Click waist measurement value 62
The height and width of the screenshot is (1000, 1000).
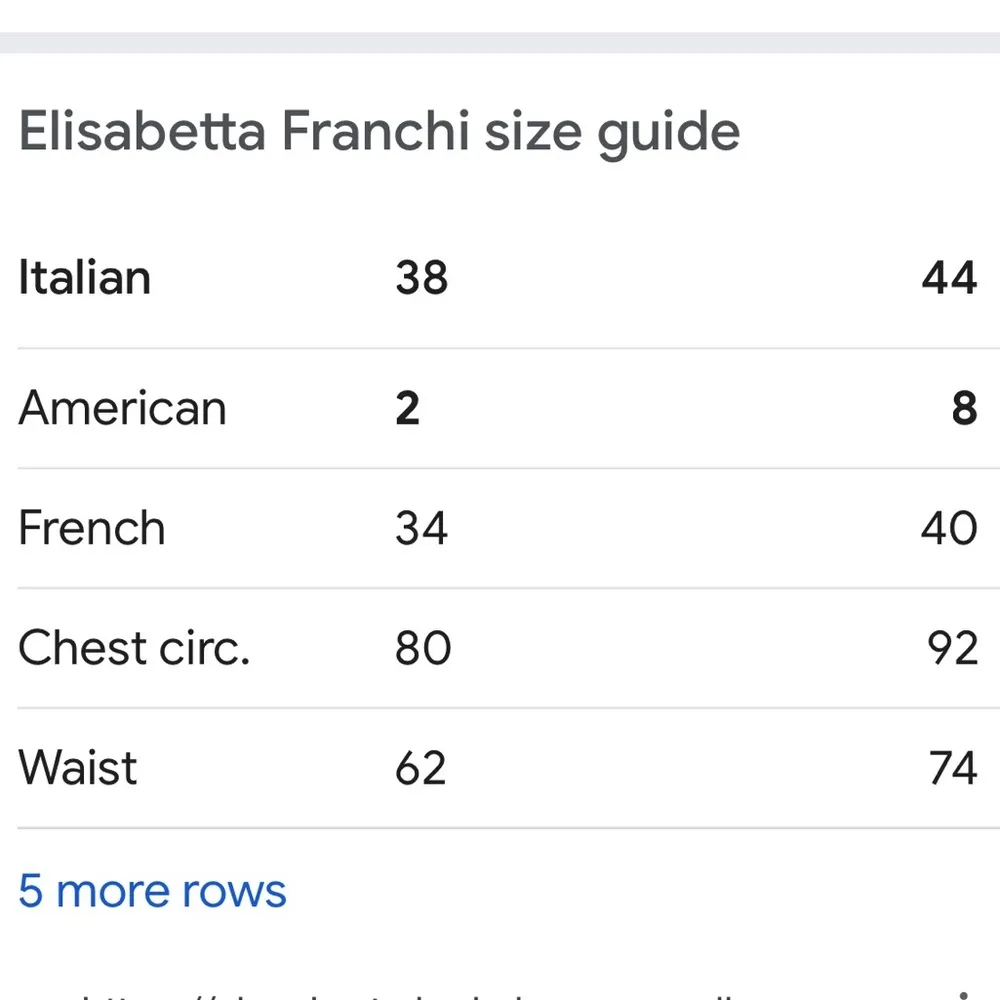click(x=421, y=768)
